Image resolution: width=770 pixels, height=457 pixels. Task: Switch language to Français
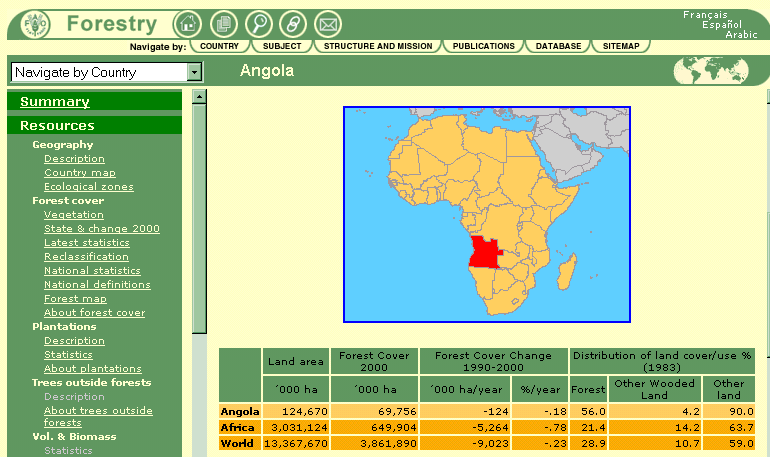click(x=706, y=15)
